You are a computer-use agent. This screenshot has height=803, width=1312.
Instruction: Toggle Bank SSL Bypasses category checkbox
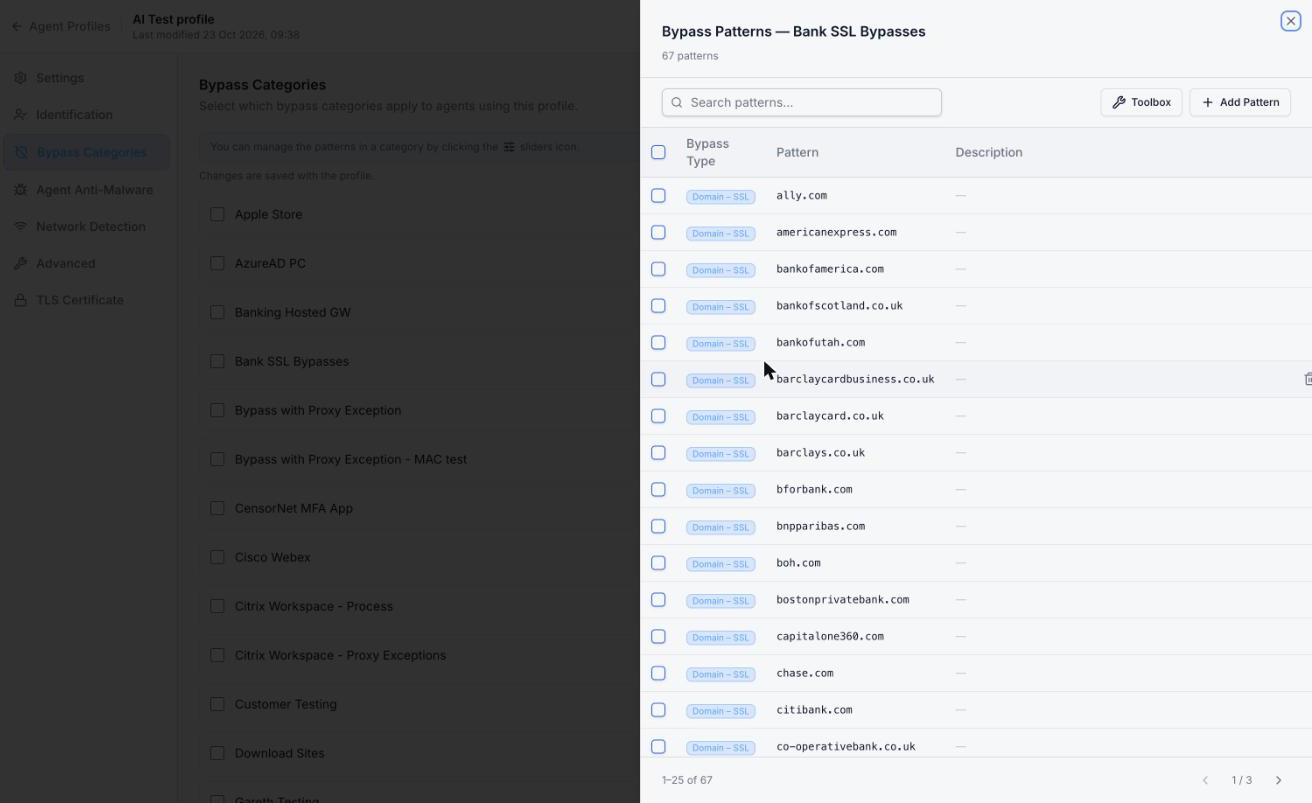217,361
